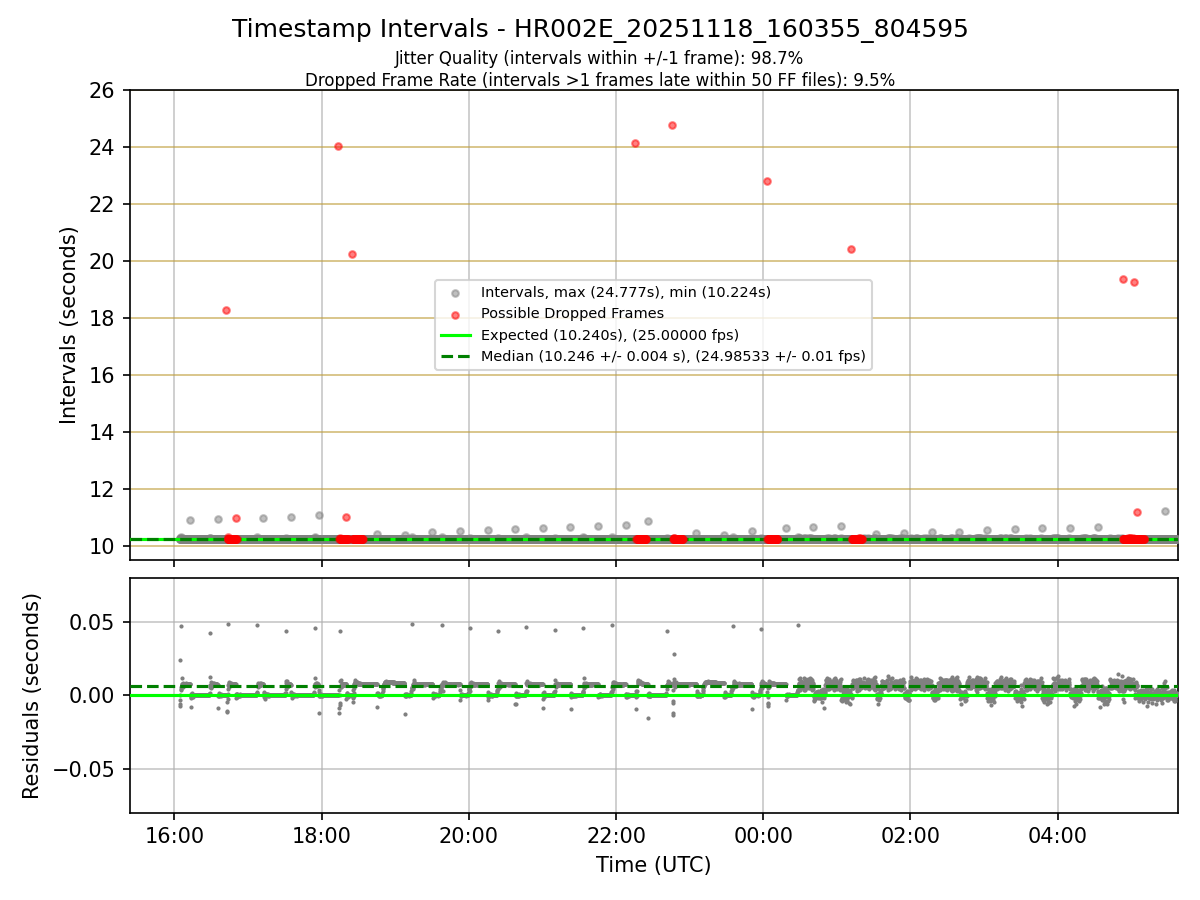Click the red point near 20.4 seconds after 01:00
Image resolution: width=1200 pixels, height=900 pixels.
pos(851,249)
